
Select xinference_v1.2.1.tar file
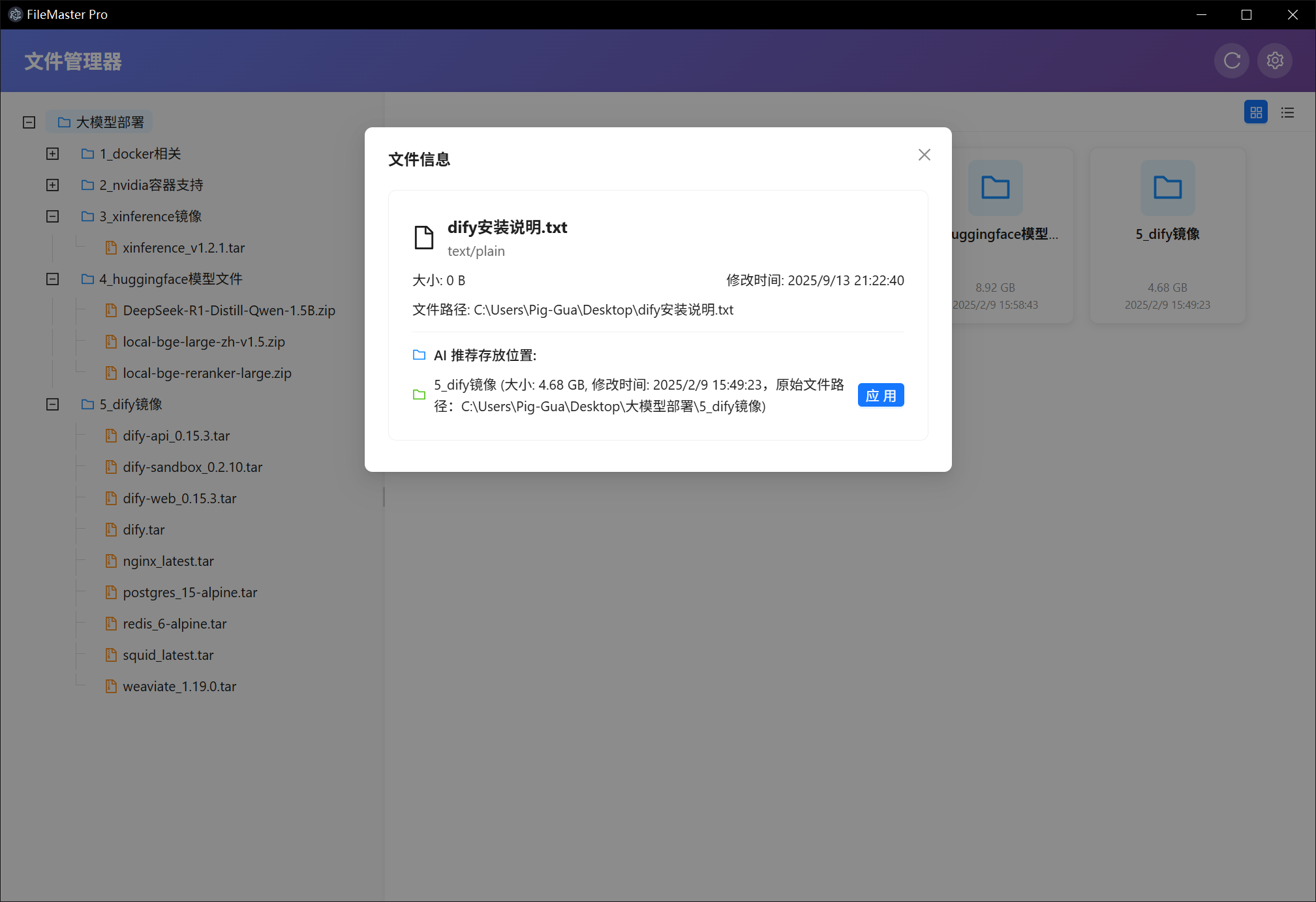point(175,247)
